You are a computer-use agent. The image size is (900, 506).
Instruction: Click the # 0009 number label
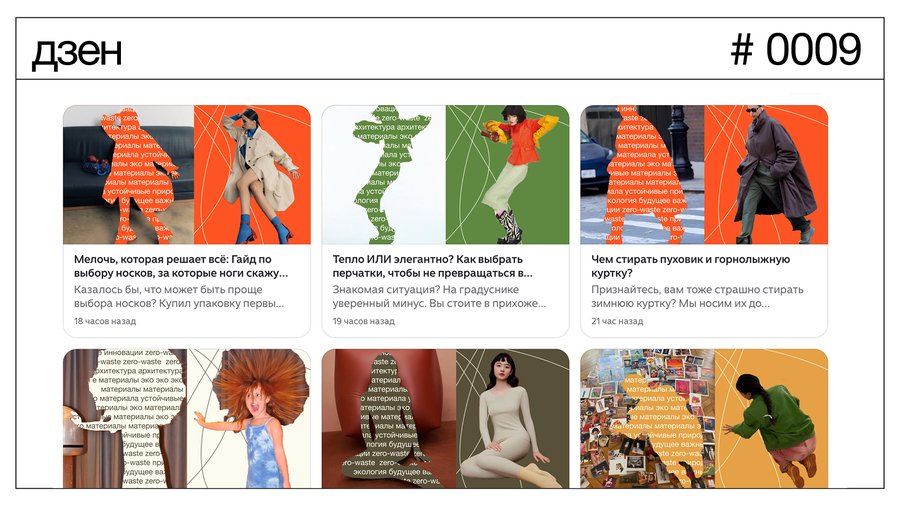(x=796, y=49)
